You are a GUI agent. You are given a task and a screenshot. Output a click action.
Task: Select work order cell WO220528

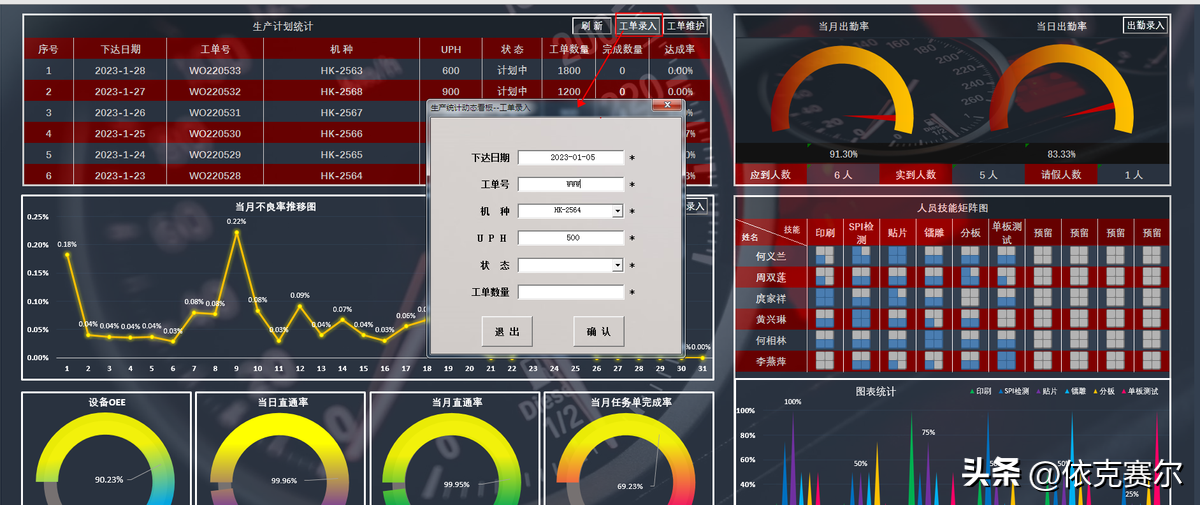214,176
